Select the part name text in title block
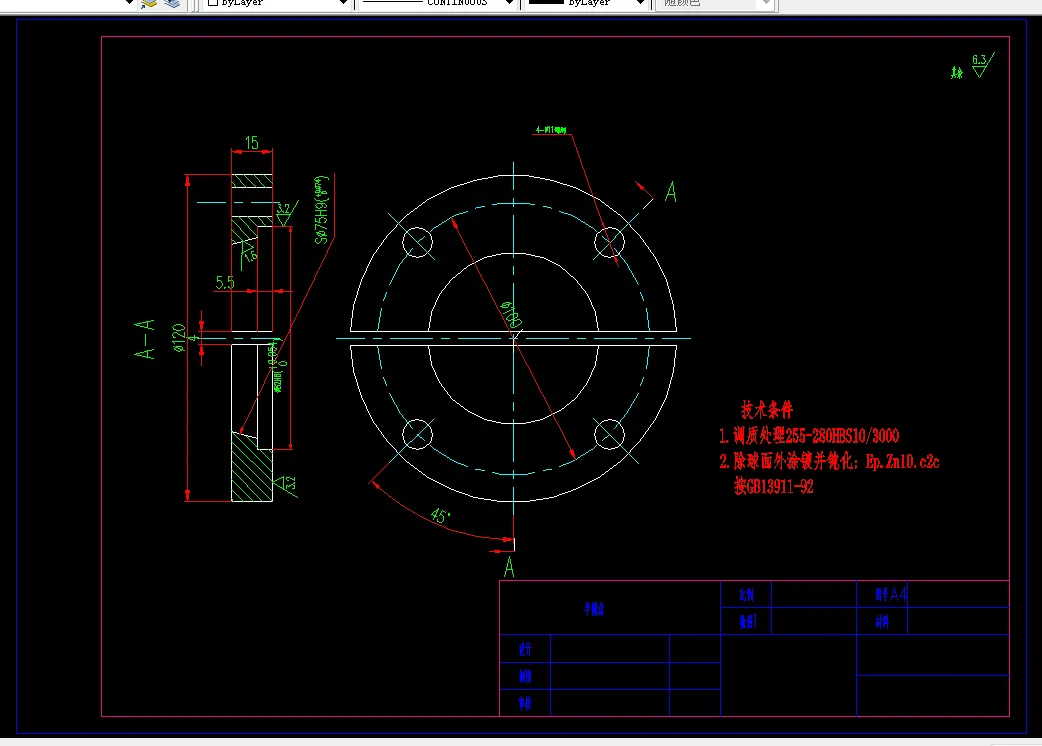The height and width of the screenshot is (746, 1042). [x=594, y=609]
